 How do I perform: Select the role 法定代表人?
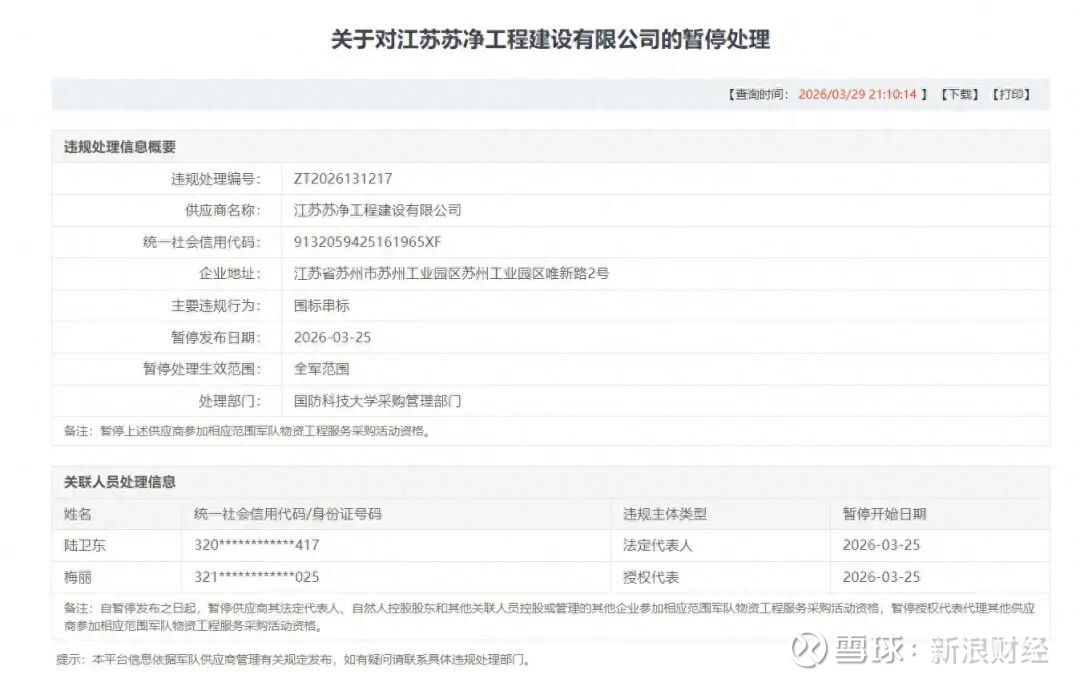[658, 545]
